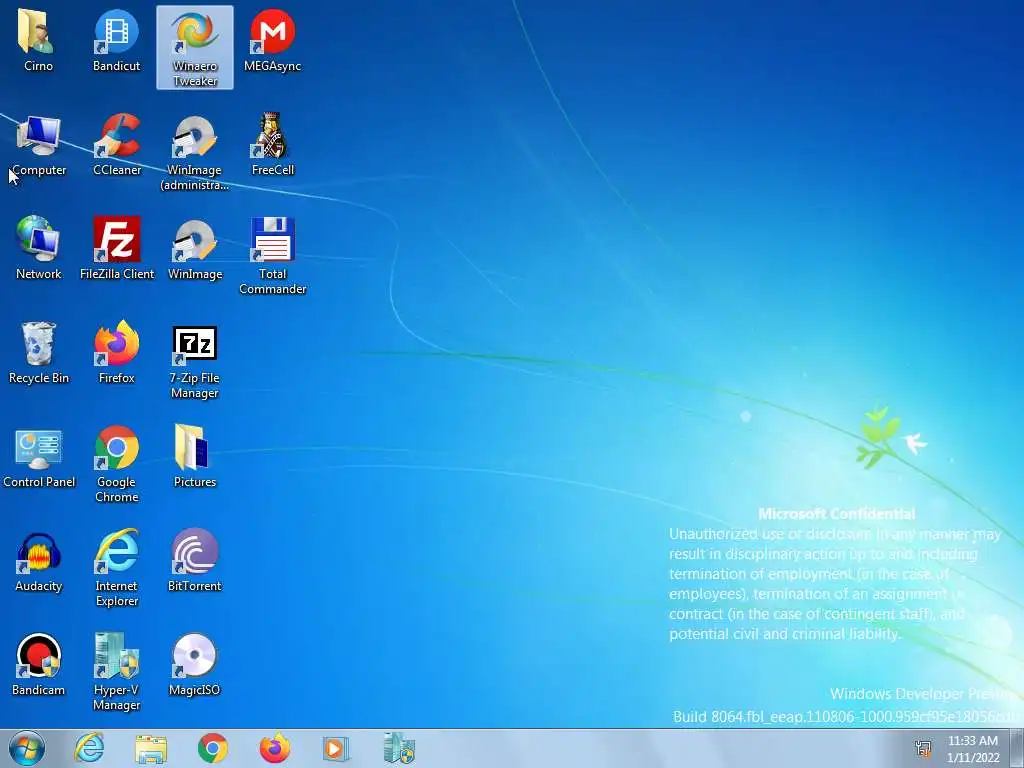Click the Pictures folder icon
1024x768 pixels.
point(195,456)
